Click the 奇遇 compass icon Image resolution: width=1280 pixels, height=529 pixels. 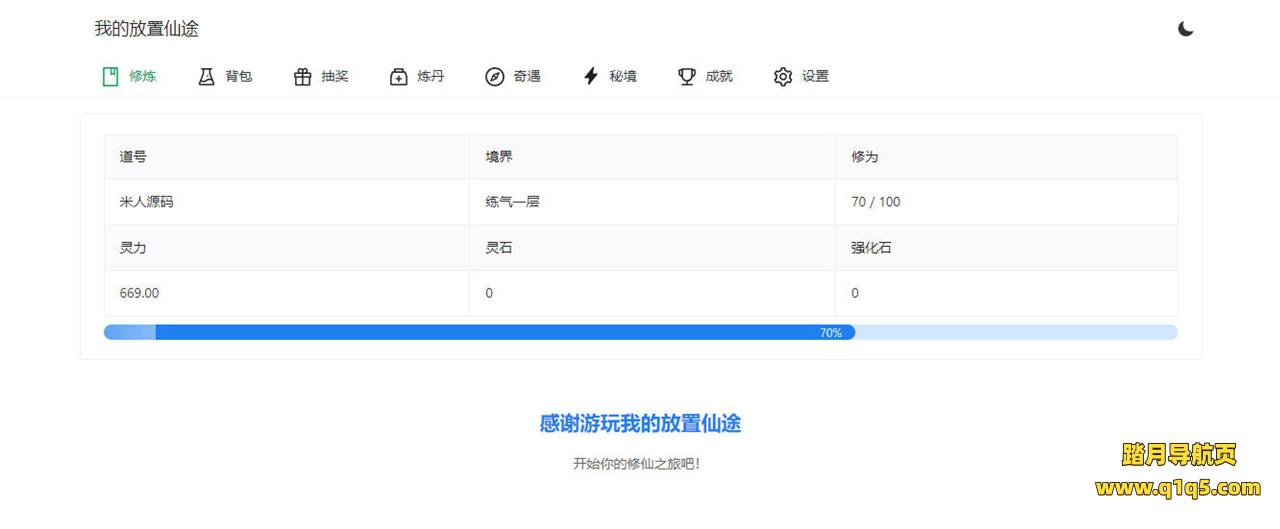point(495,76)
